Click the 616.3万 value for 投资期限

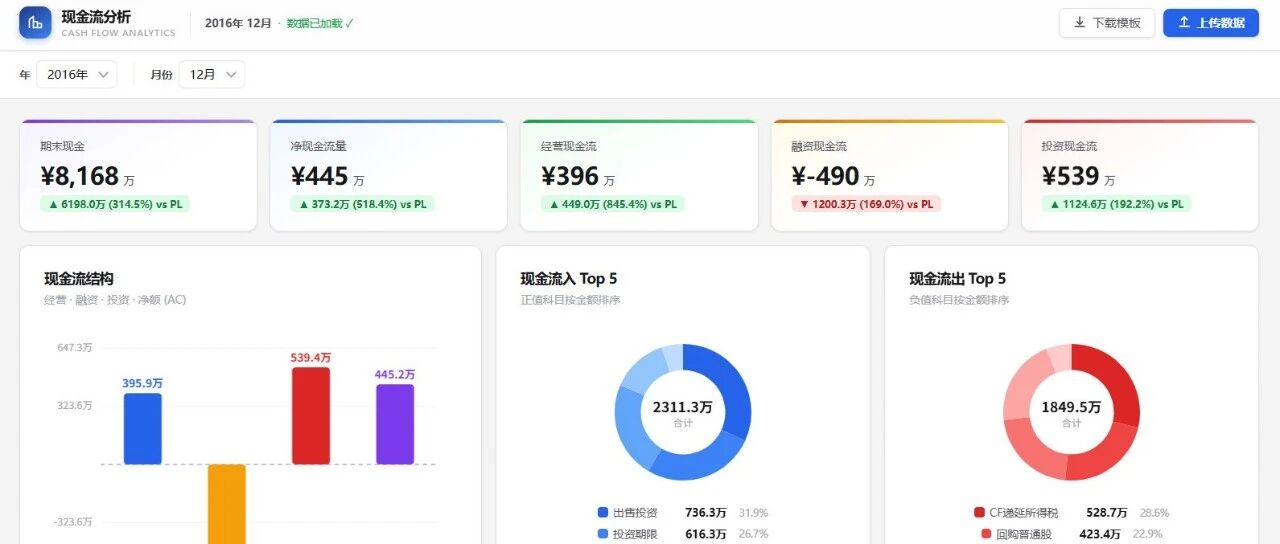[x=706, y=534]
